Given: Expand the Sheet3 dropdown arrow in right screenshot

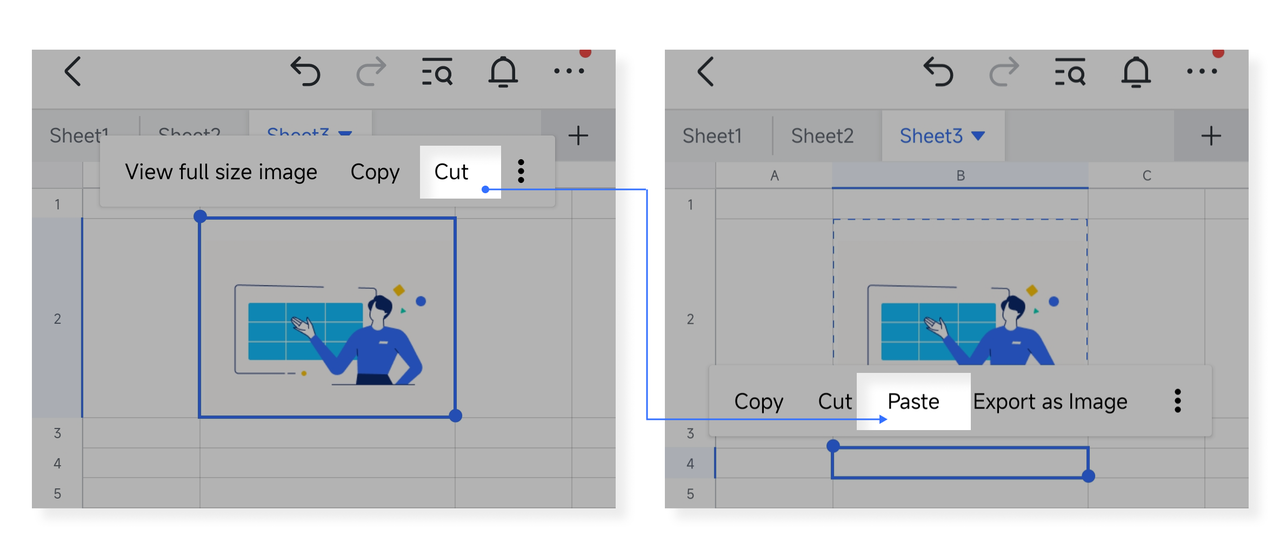Looking at the screenshot, I should click(x=979, y=136).
